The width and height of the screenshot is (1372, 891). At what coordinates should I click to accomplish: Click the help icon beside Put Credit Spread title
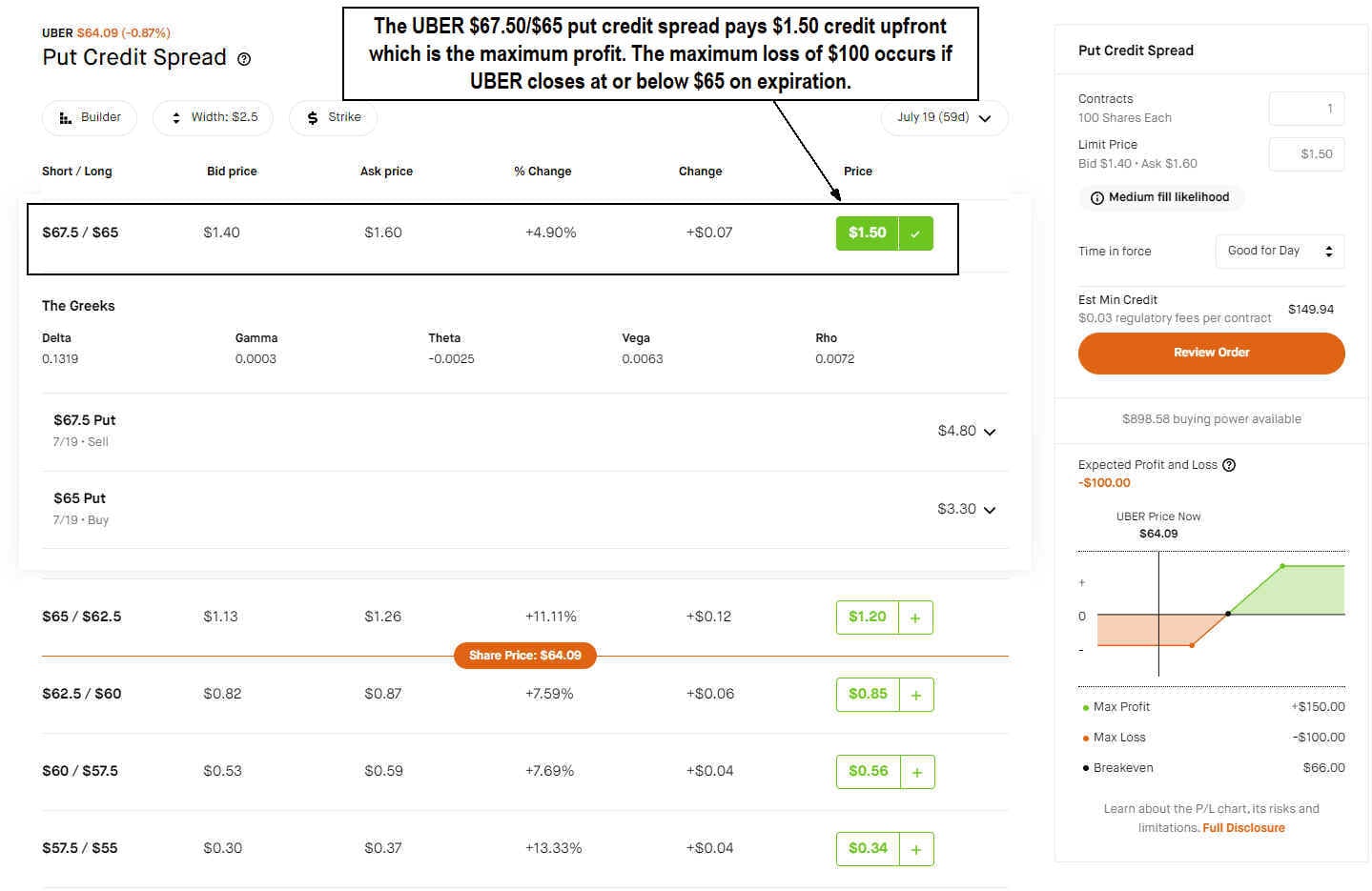tap(244, 59)
